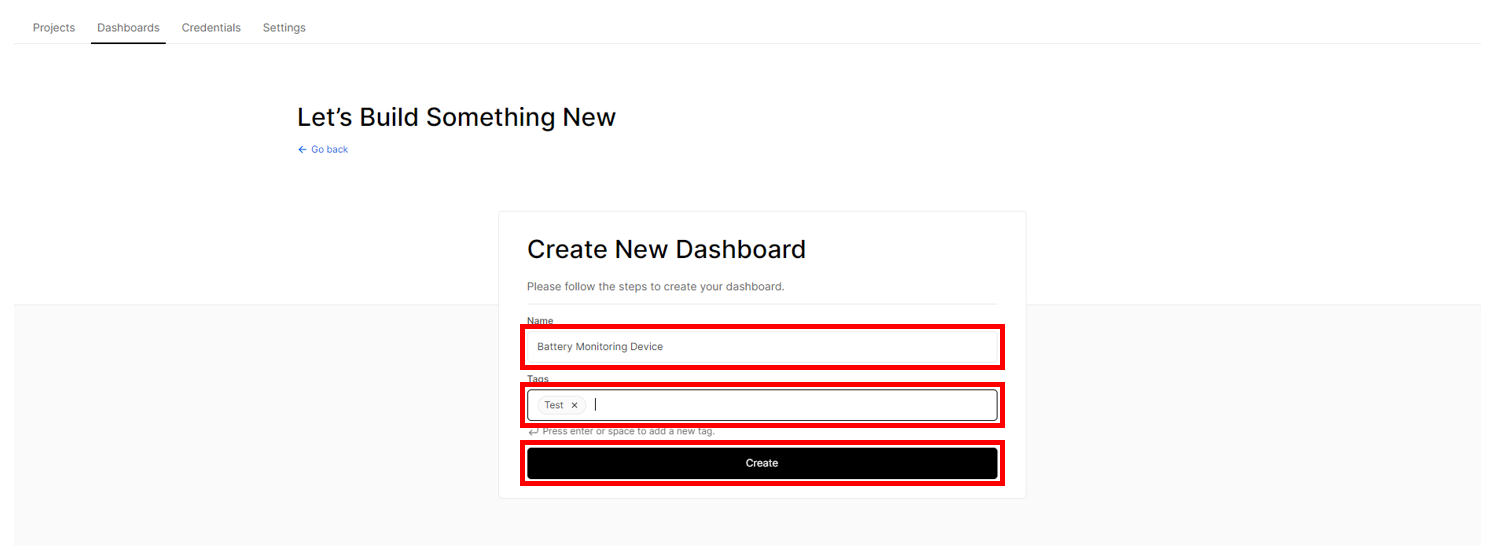Select the Test tag chip label
The image size is (1493, 556).
[554, 405]
